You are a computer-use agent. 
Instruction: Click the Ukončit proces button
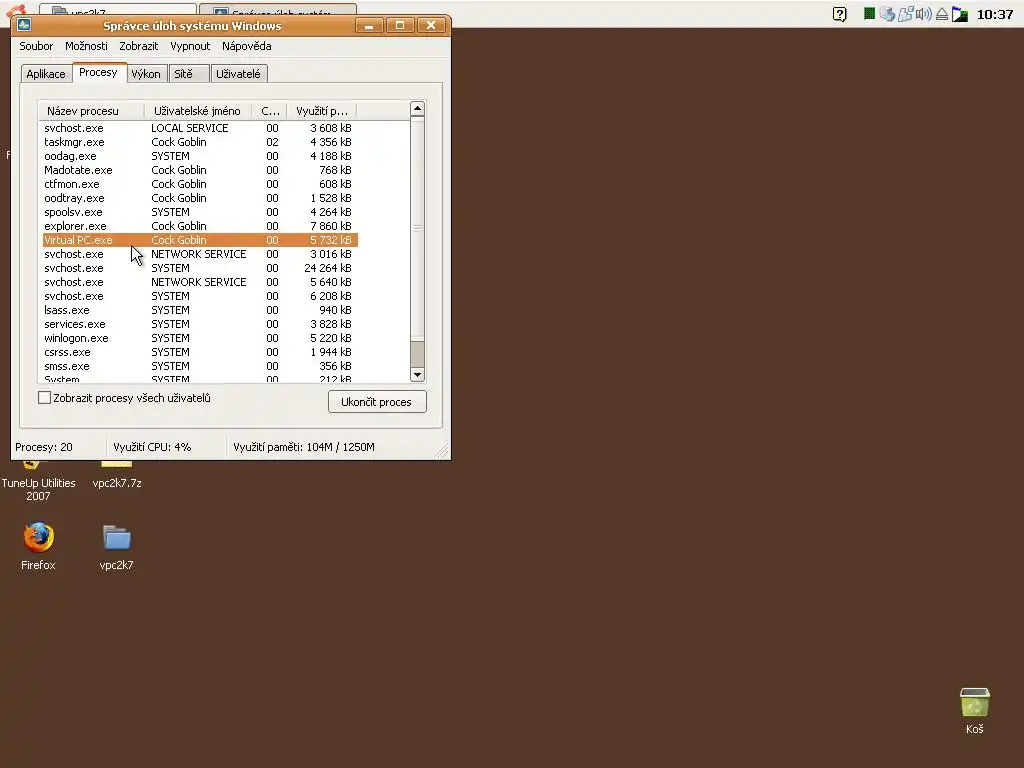click(x=377, y=402)
